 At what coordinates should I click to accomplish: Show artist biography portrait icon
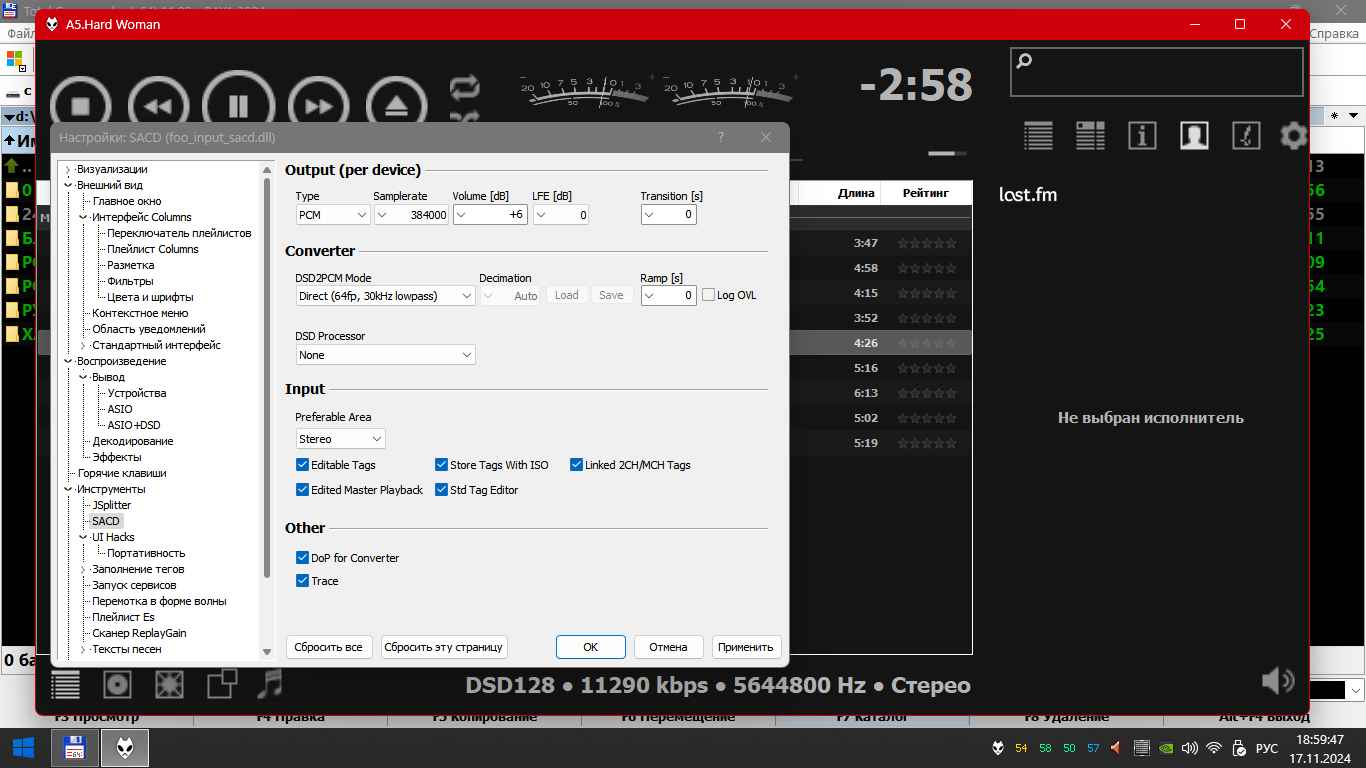[1194, 136]
